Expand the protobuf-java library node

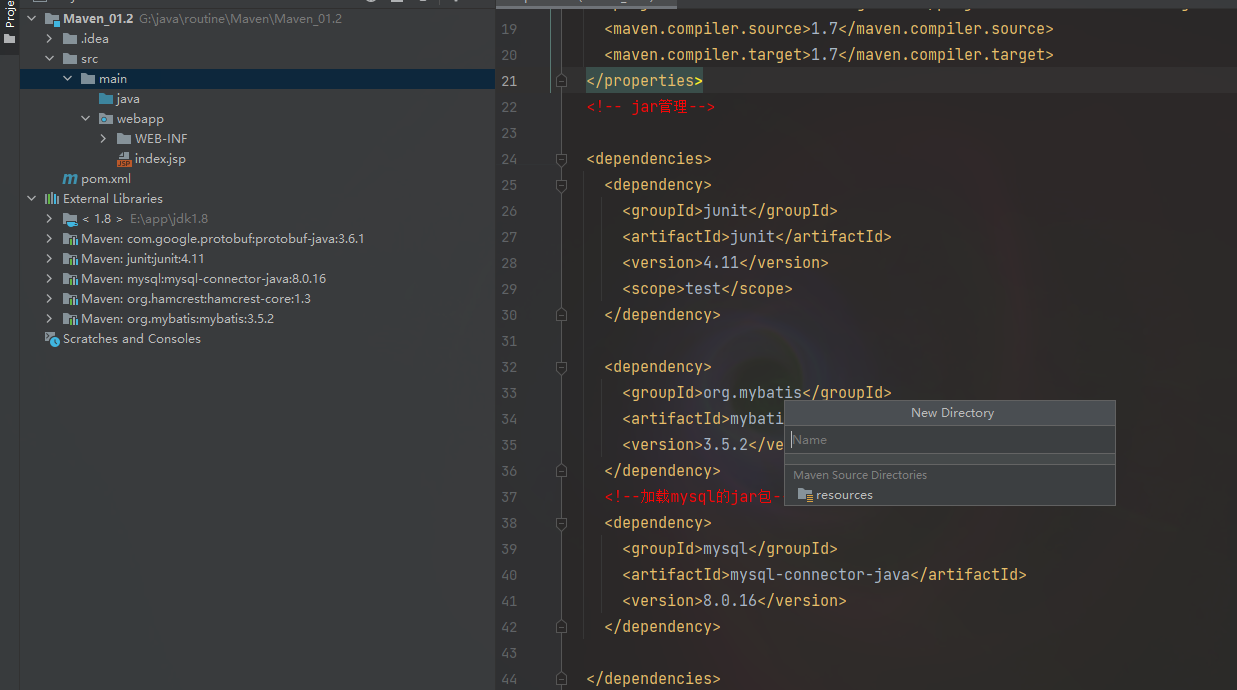click(x=49, y=239)
